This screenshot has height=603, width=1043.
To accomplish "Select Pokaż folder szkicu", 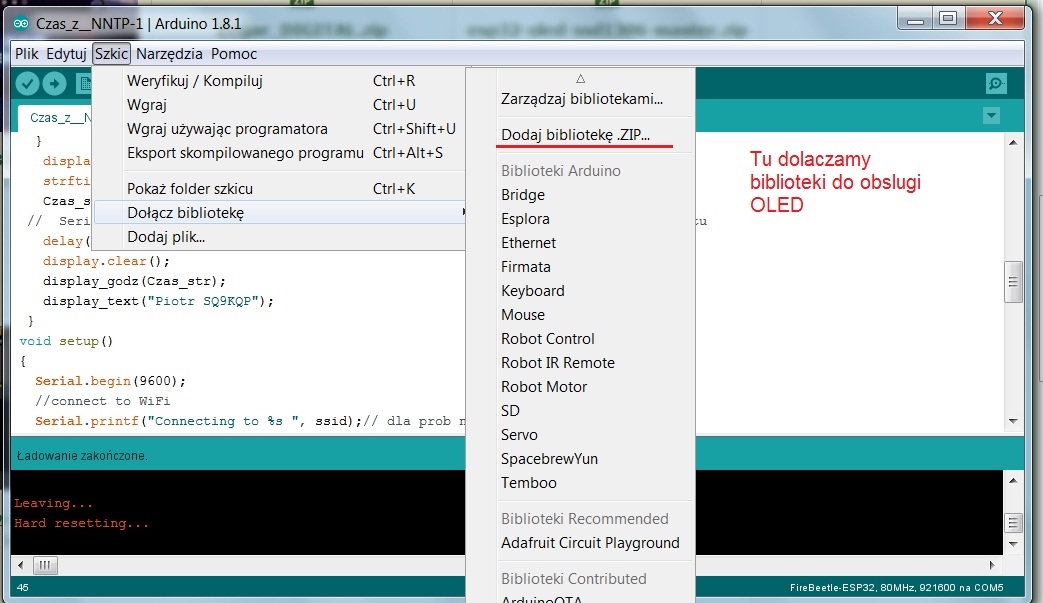I will click(x=279, y=188).
